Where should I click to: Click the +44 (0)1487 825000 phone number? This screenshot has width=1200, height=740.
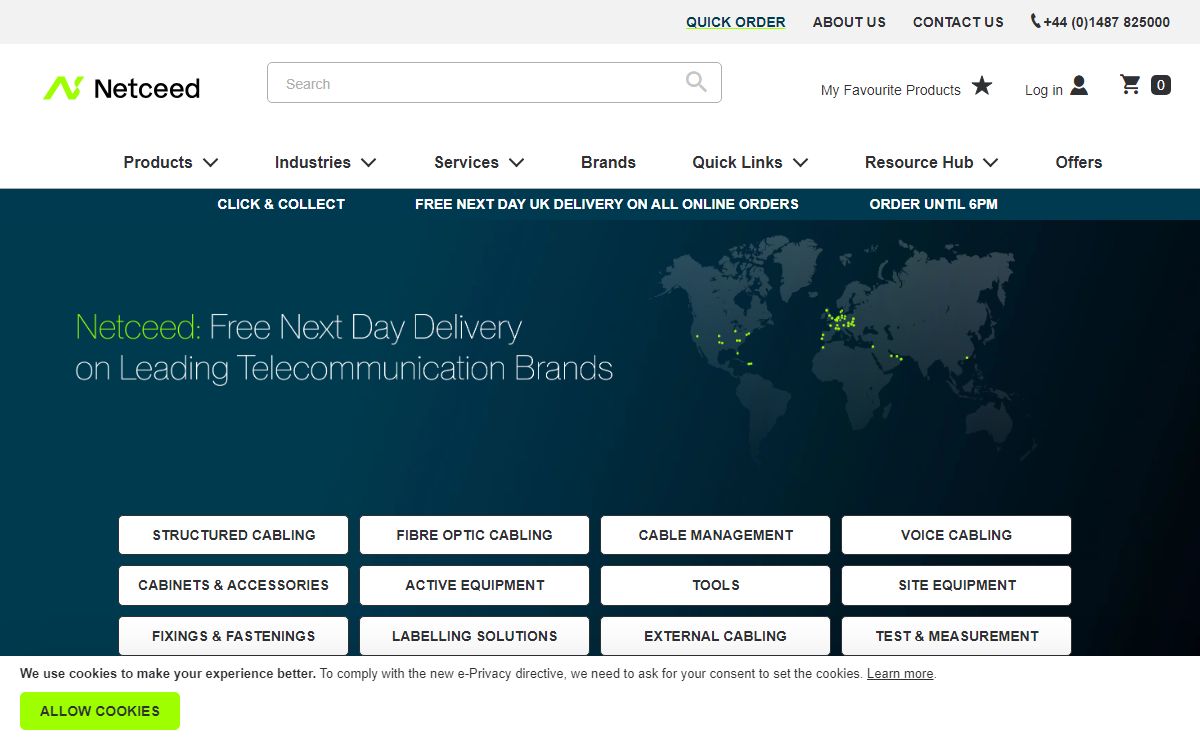tap(1106, 22)
